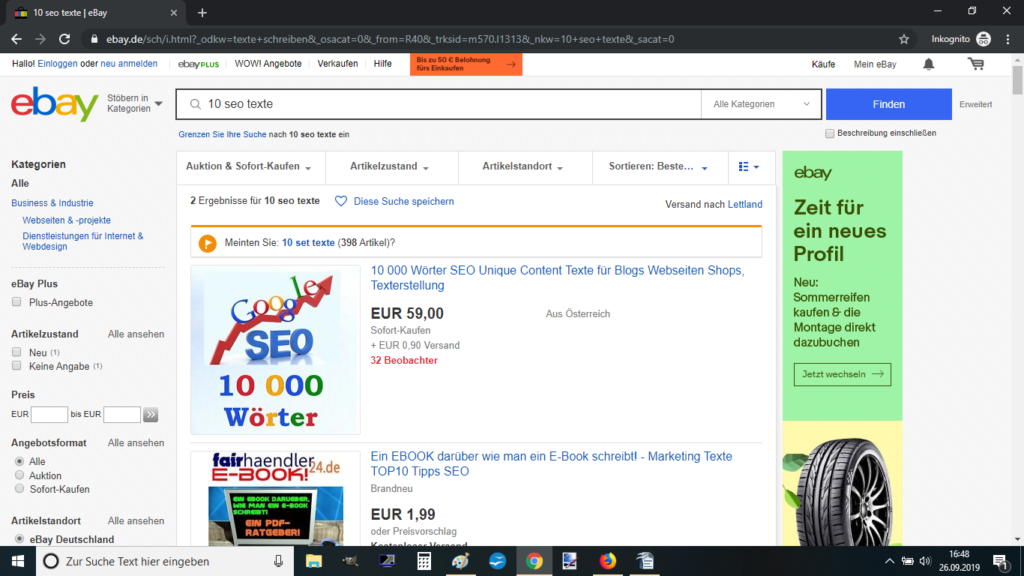Open the Erweitert search link
1024x576 pixels.
[976, 104]
